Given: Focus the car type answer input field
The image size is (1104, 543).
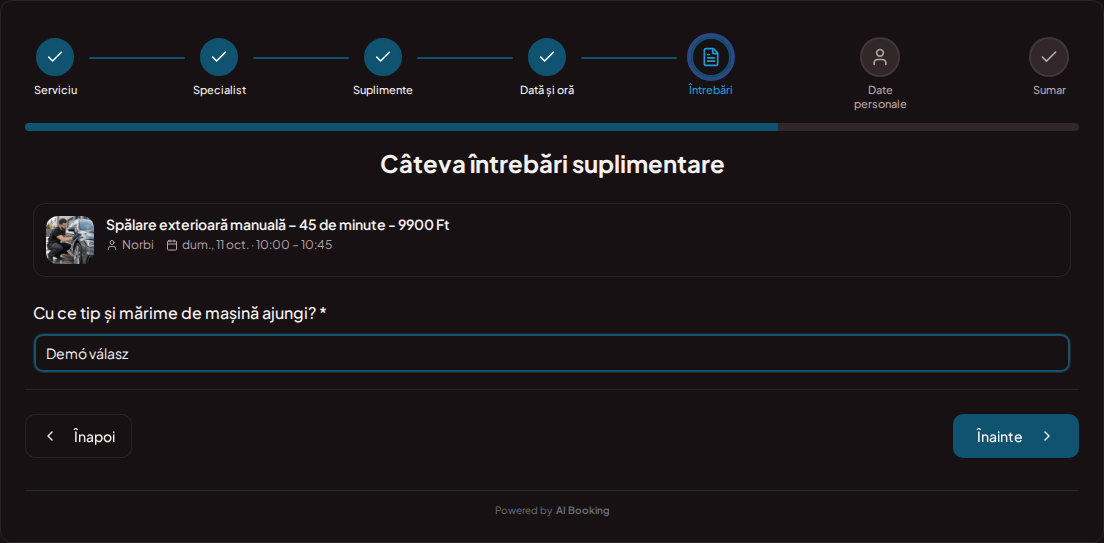Looking at the screenshot, I should click(x=551, y=353).
